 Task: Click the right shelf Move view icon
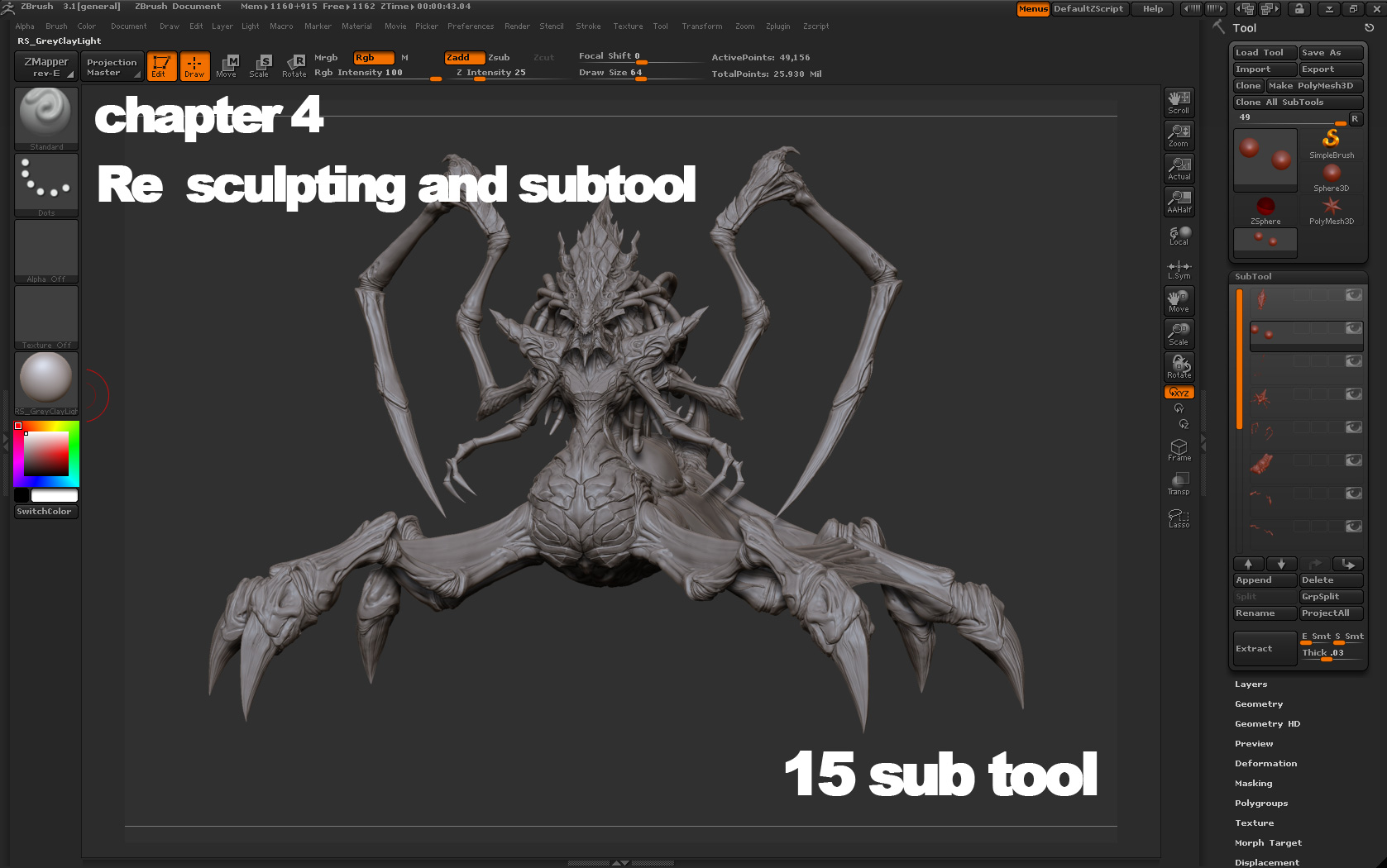pos(1179,301)
